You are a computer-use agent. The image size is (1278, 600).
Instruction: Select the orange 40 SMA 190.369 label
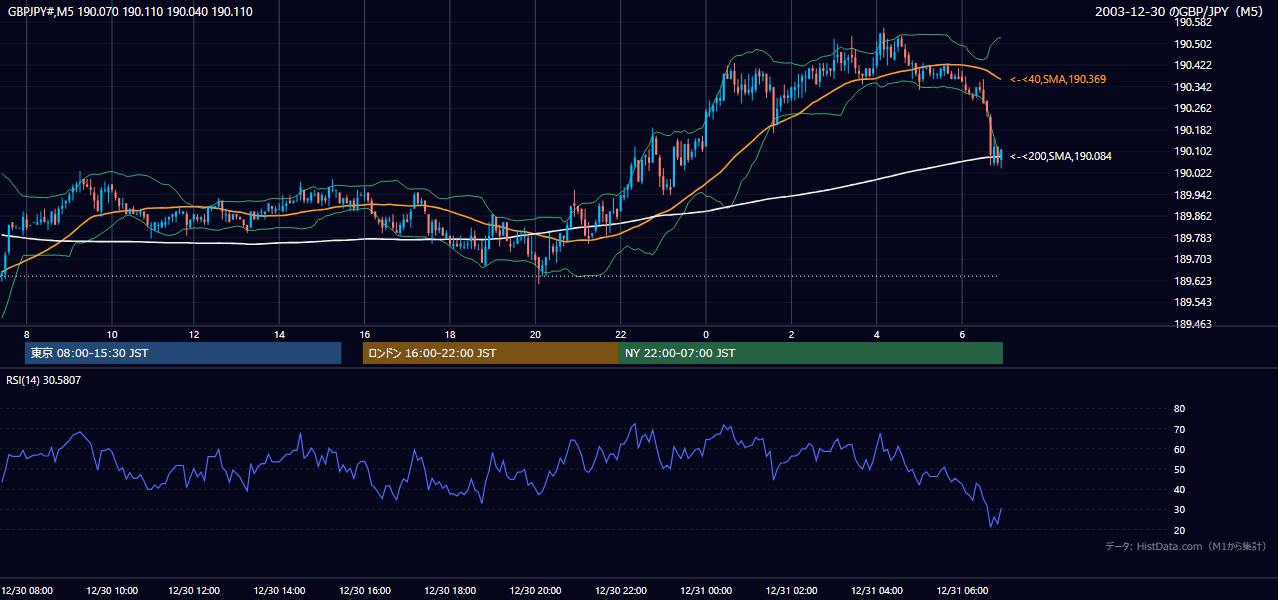(1058, 79)
